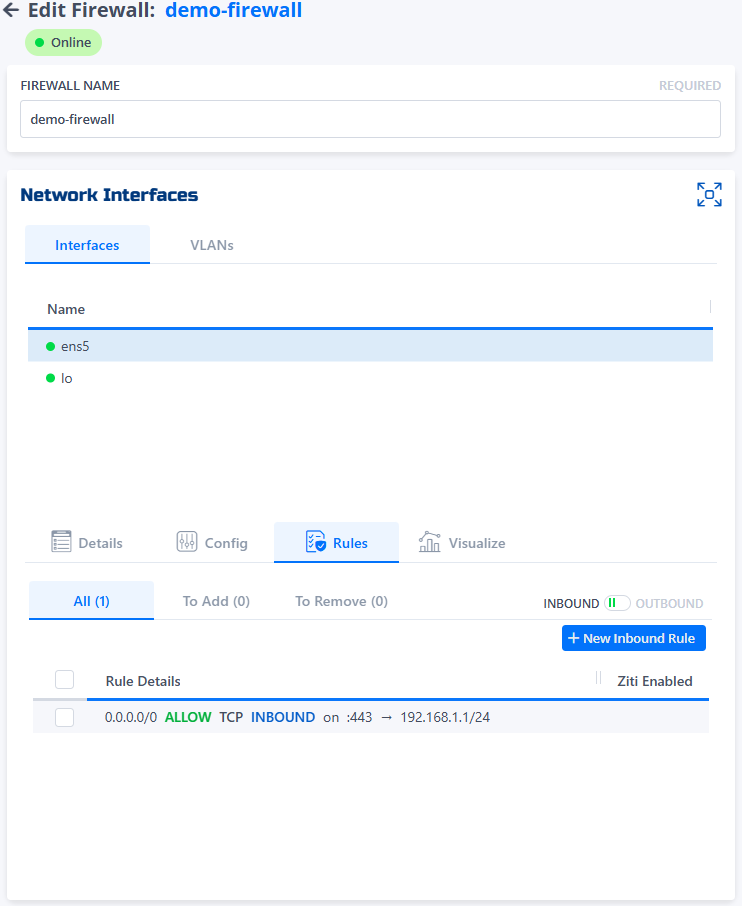Open the demo-firewall link in the header
742x906 pixels.
234,11
